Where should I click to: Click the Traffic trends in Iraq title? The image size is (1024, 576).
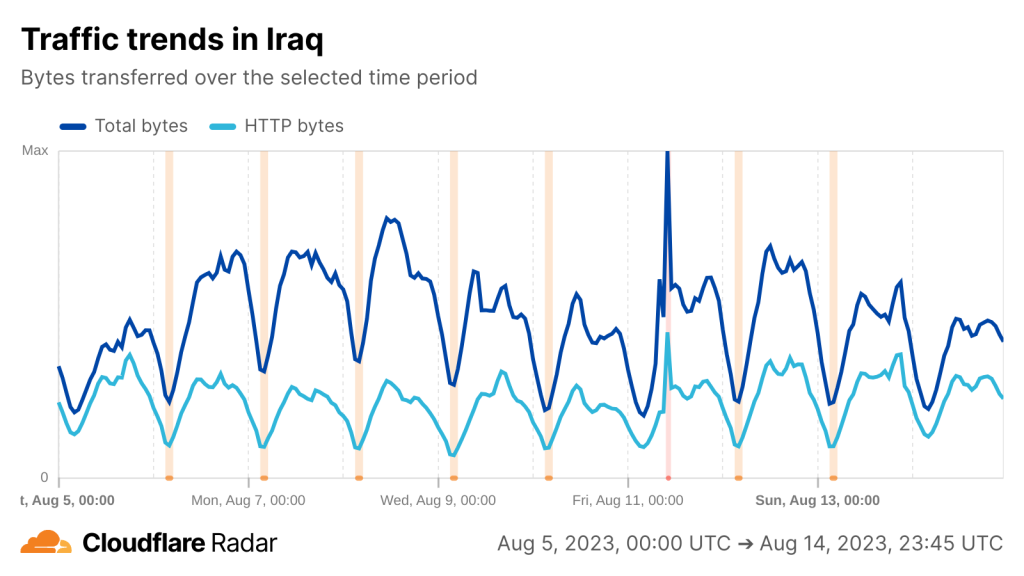tap(172, 40)
